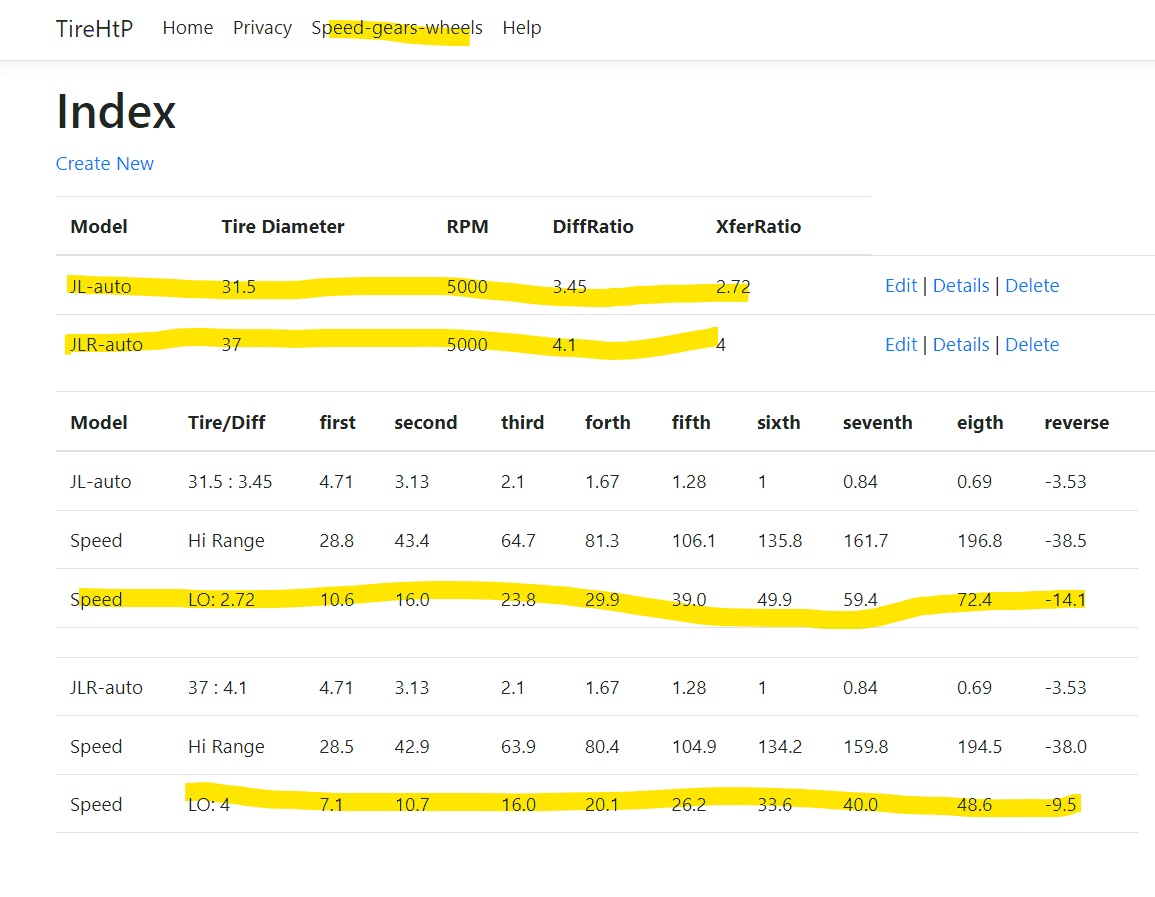
Task: Click the forth gear column header
Action: (x=608, y=423)
